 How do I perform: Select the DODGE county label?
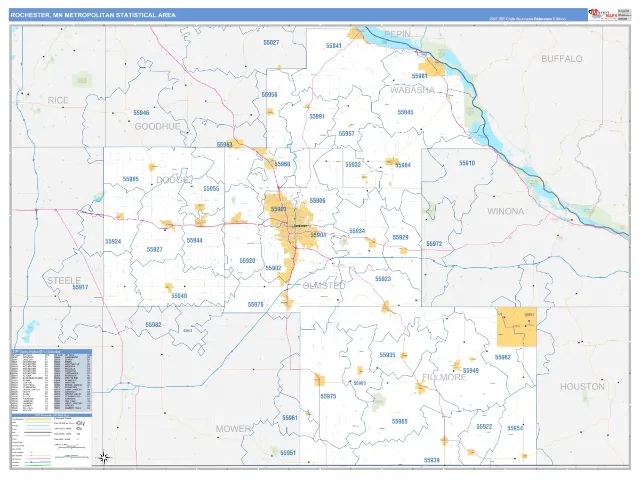(x=173, y=180)
